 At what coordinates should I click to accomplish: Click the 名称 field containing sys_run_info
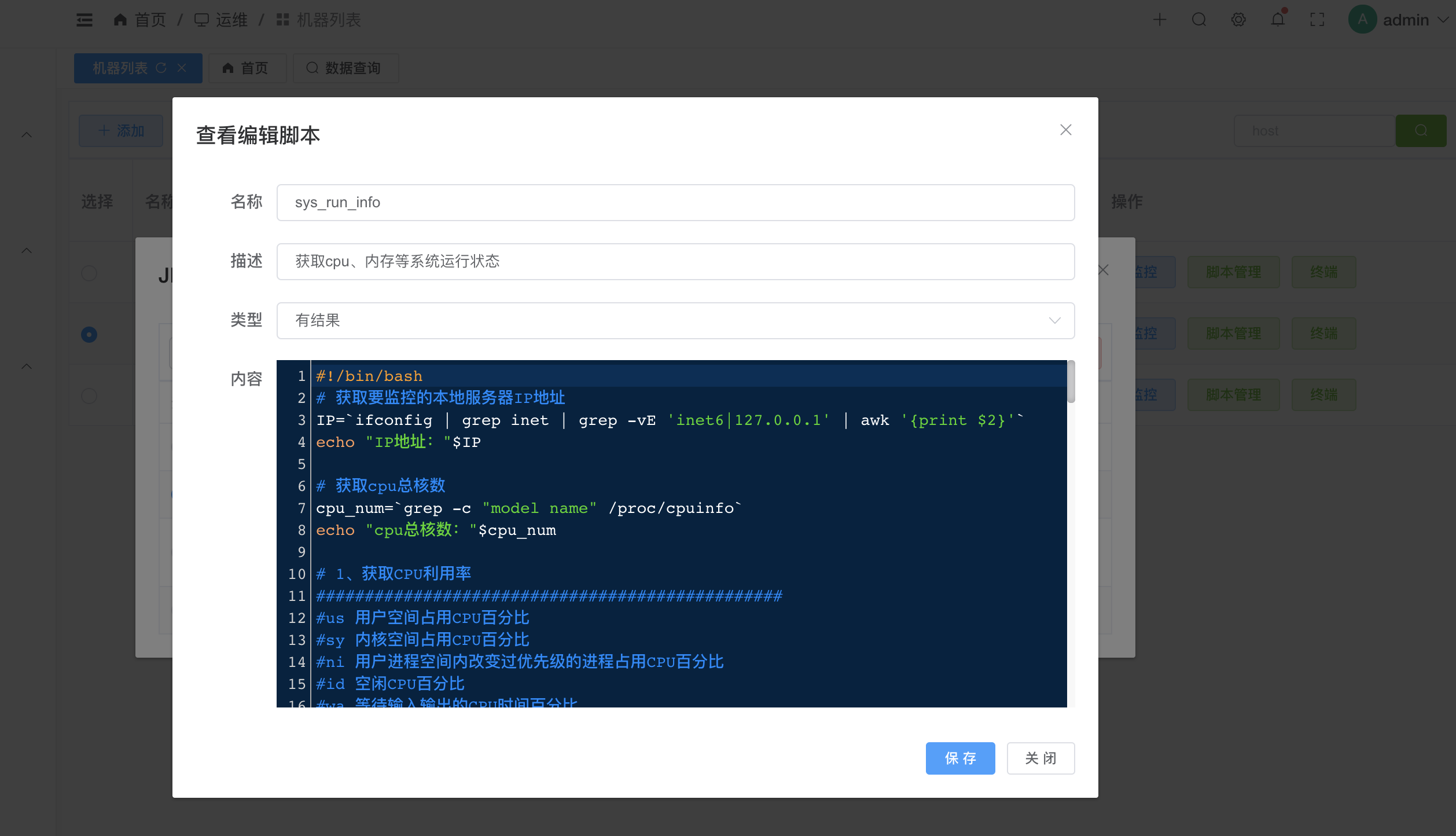point(675,203)
